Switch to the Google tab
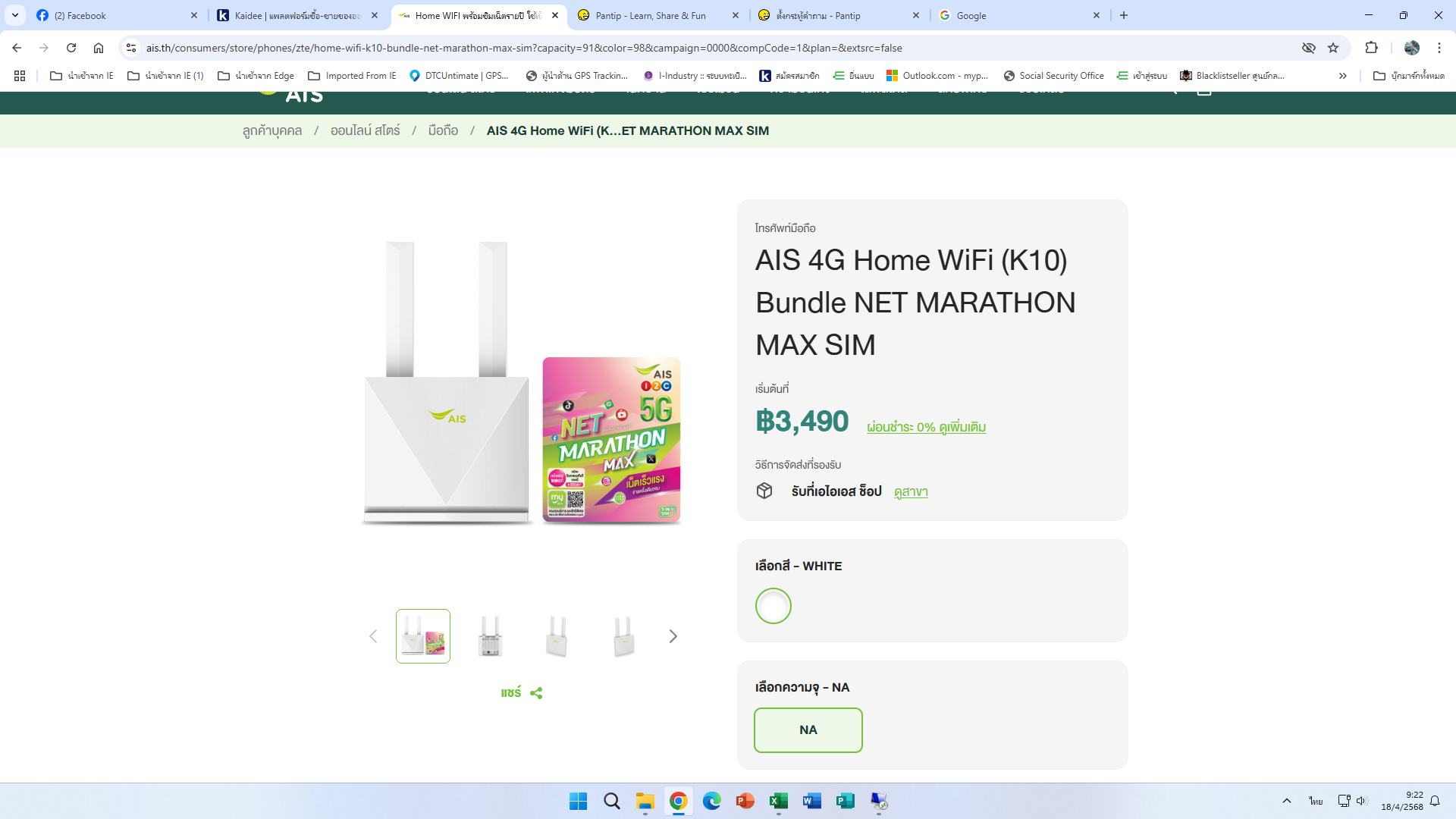The height and width of the screenshot is (819, 1456). (x=1020, y=15)
